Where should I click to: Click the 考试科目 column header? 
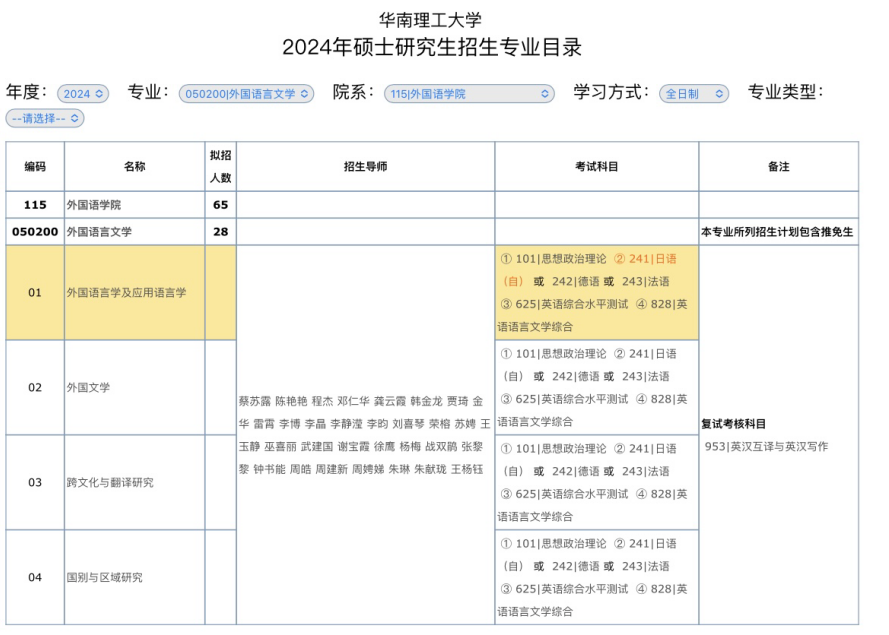pyautogui.click(x=596, y=167)
